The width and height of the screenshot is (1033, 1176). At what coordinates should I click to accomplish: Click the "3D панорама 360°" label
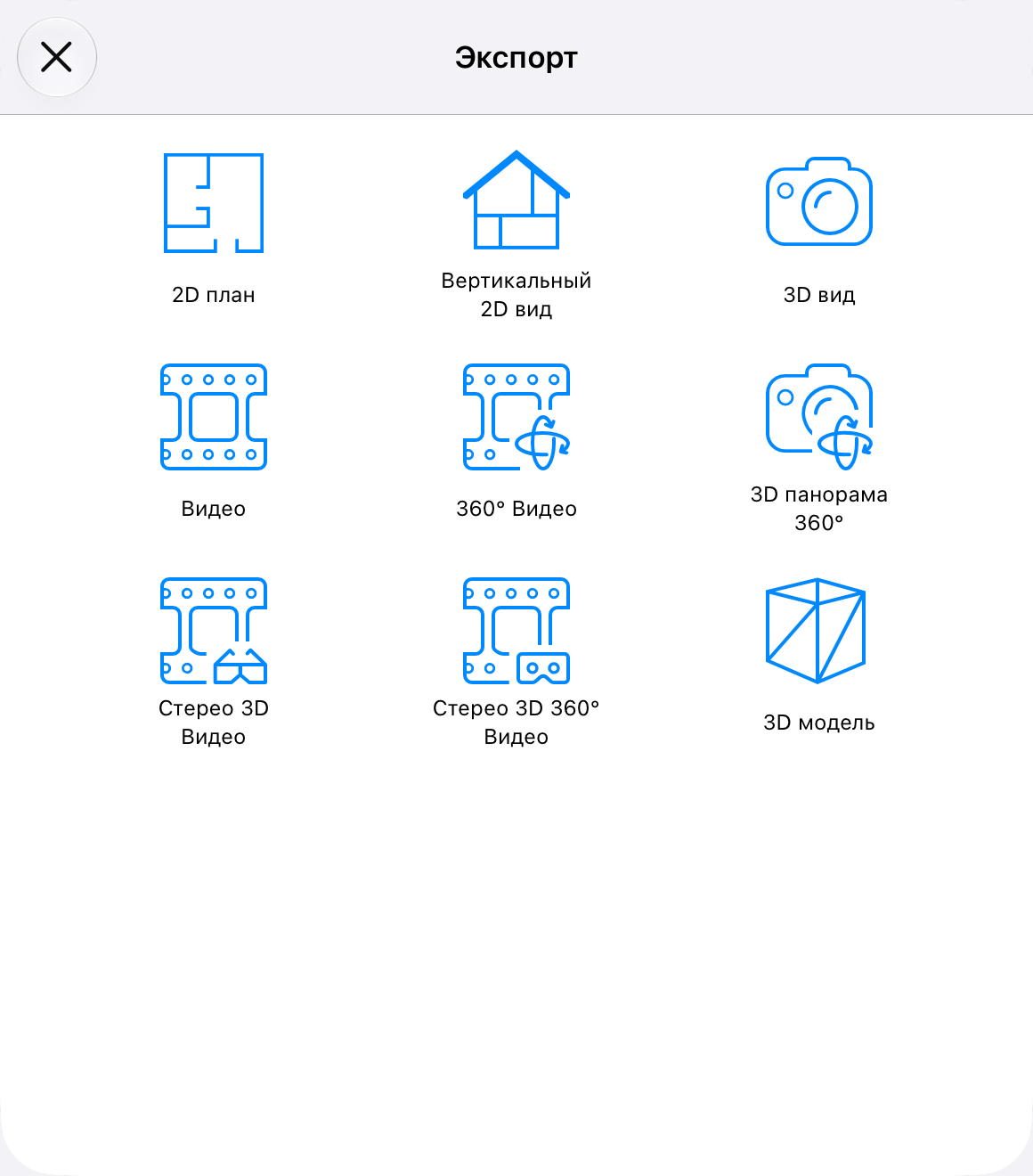pyautogui.click(x=819, y=509)
